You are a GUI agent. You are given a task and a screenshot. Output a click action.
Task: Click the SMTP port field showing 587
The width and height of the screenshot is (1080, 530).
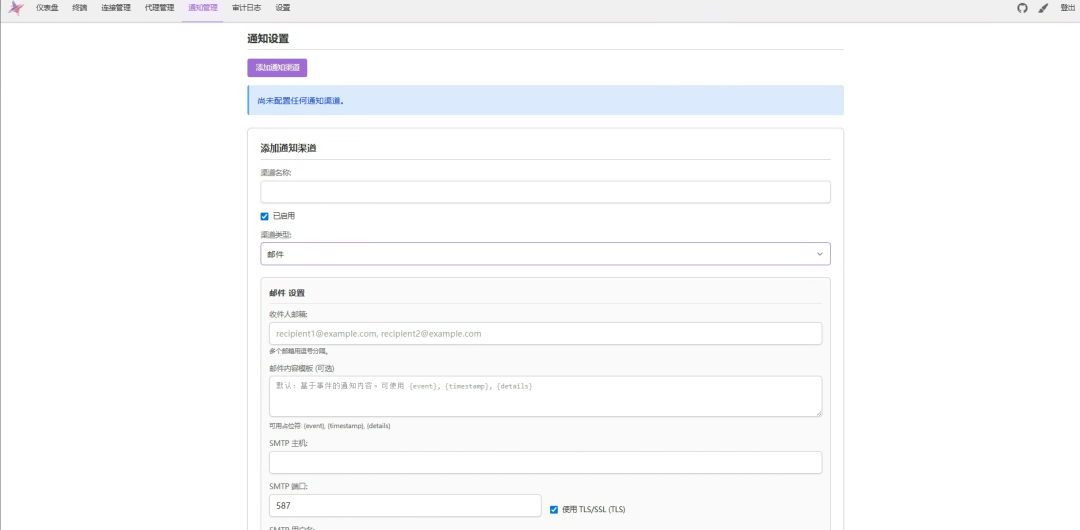pyautogui.click(x=405, y=506)
